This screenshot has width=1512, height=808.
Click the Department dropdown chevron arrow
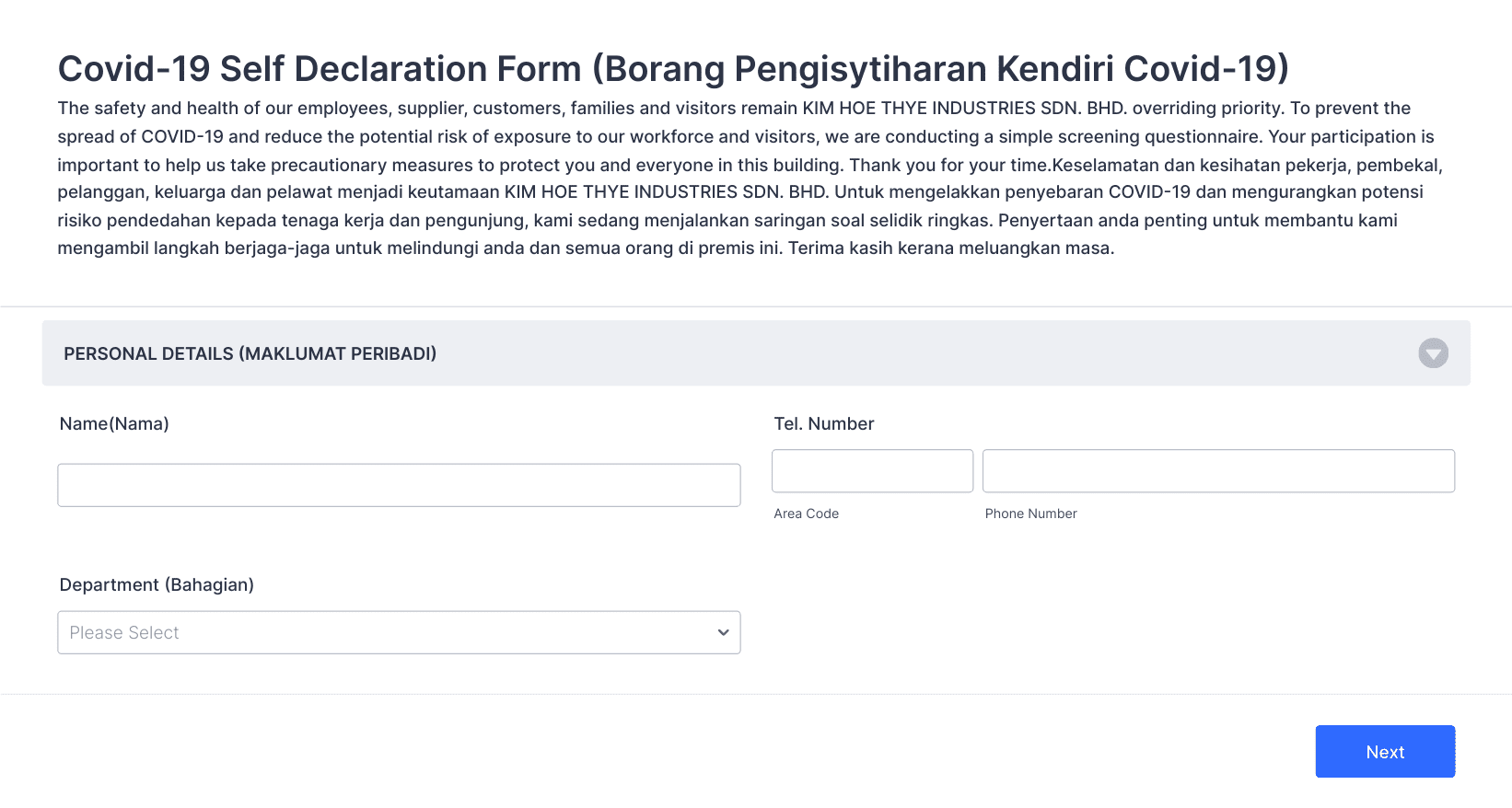point(723,632)
